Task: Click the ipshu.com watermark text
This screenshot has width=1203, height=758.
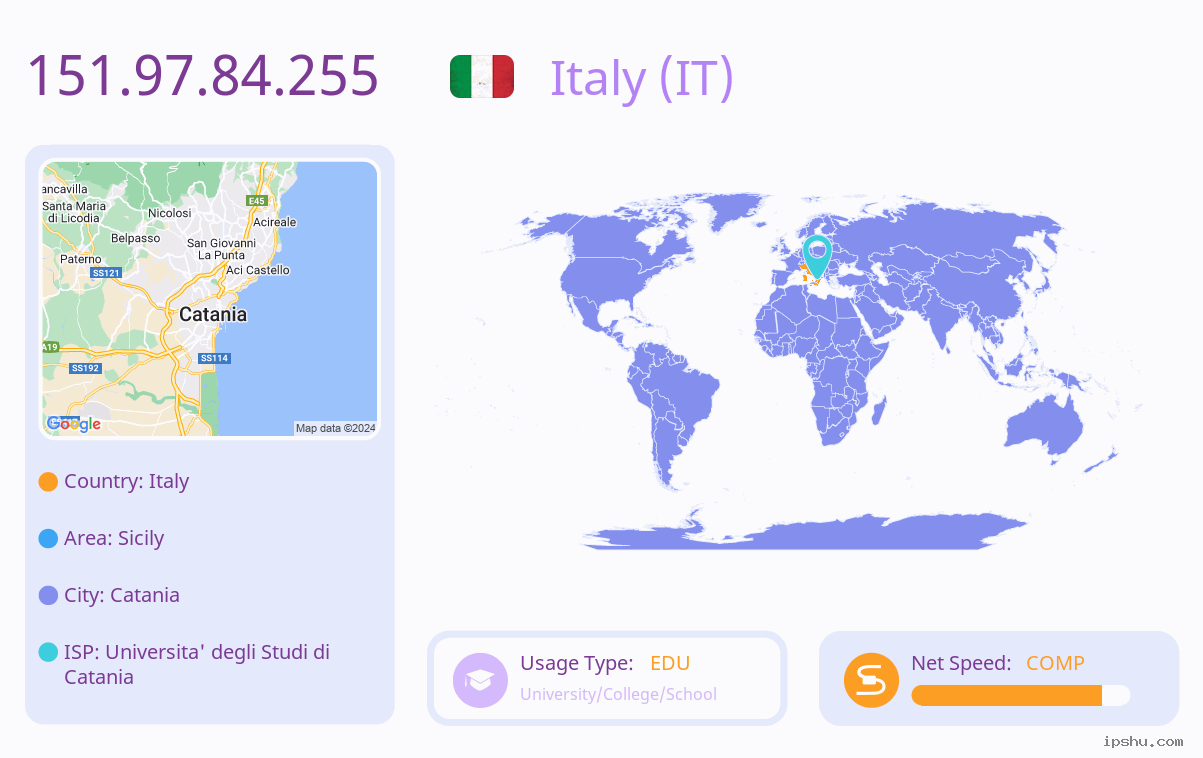Action: pyautogui.click(x=1143, y=741)
